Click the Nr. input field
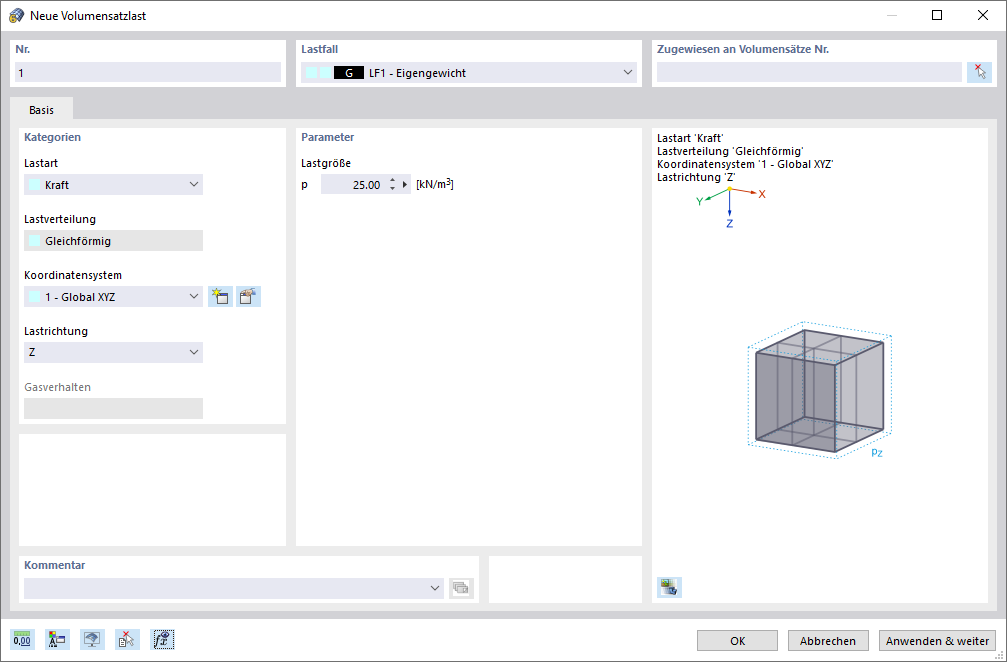The height and width of the screenshot is (662, 1007). coord(148,73)
